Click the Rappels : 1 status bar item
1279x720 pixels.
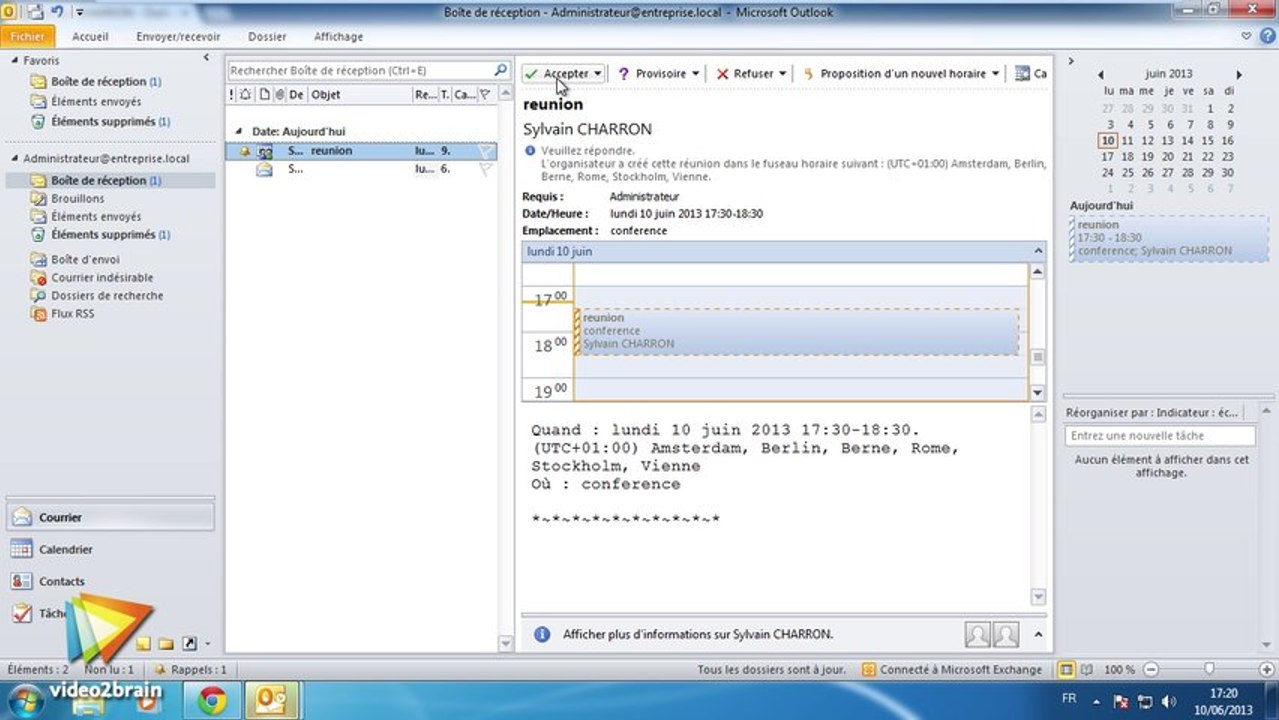[190, 670]
